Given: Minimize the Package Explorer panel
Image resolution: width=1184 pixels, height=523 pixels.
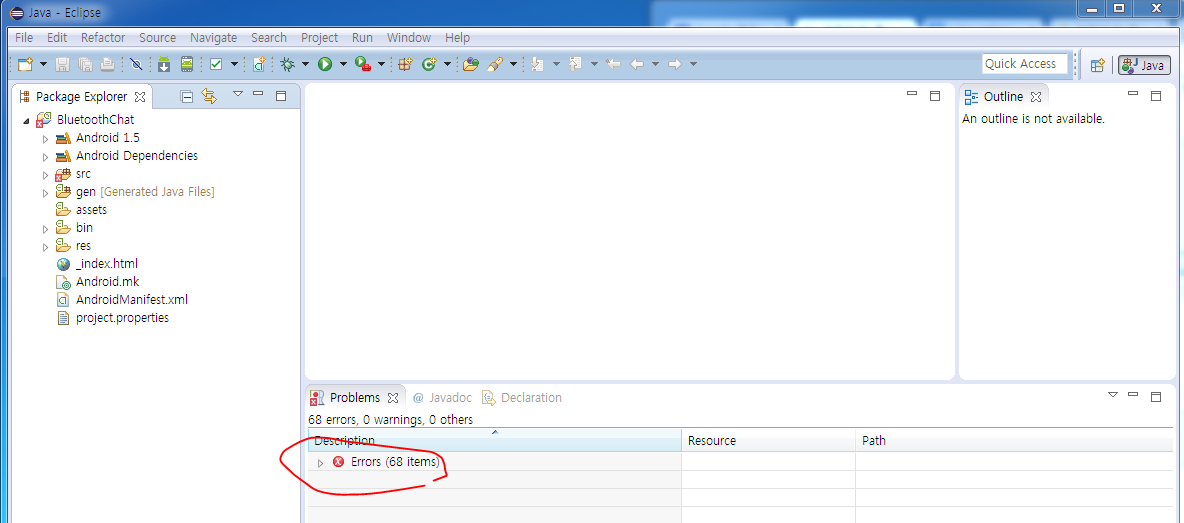Looking at the screenshot, I should pos(258,94).
